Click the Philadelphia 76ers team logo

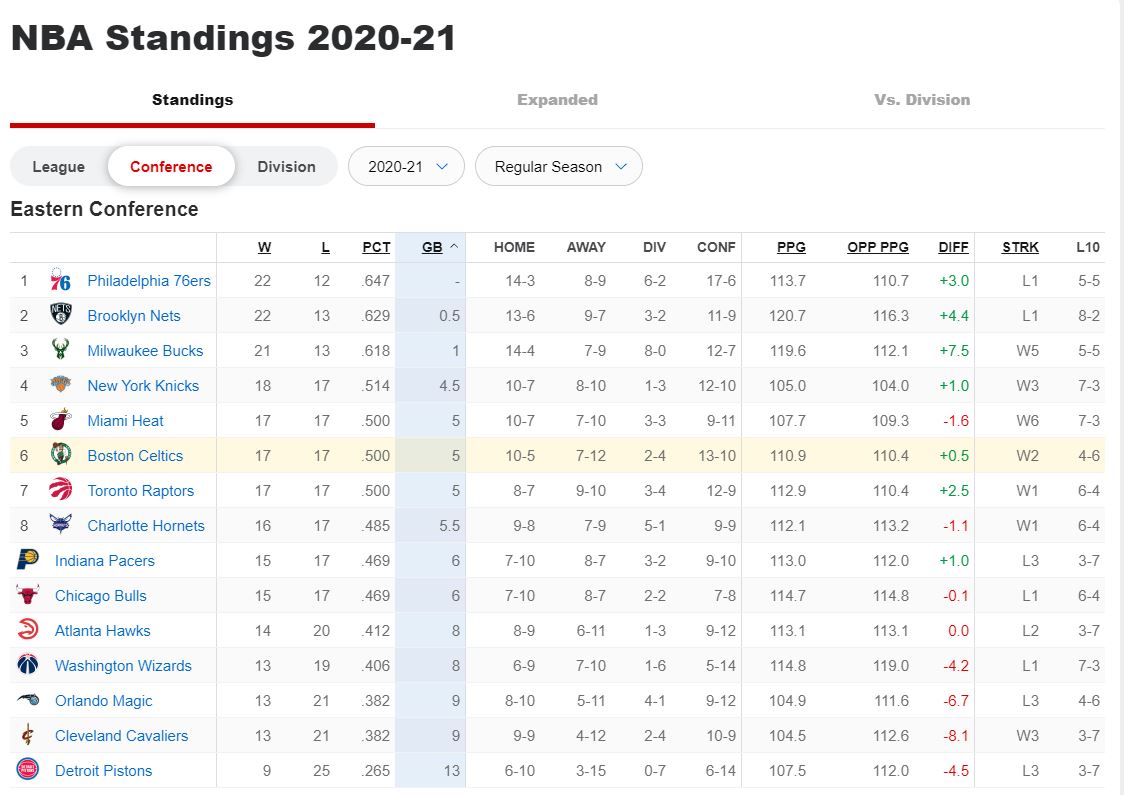pyautogui.click(x=61, y=280)
